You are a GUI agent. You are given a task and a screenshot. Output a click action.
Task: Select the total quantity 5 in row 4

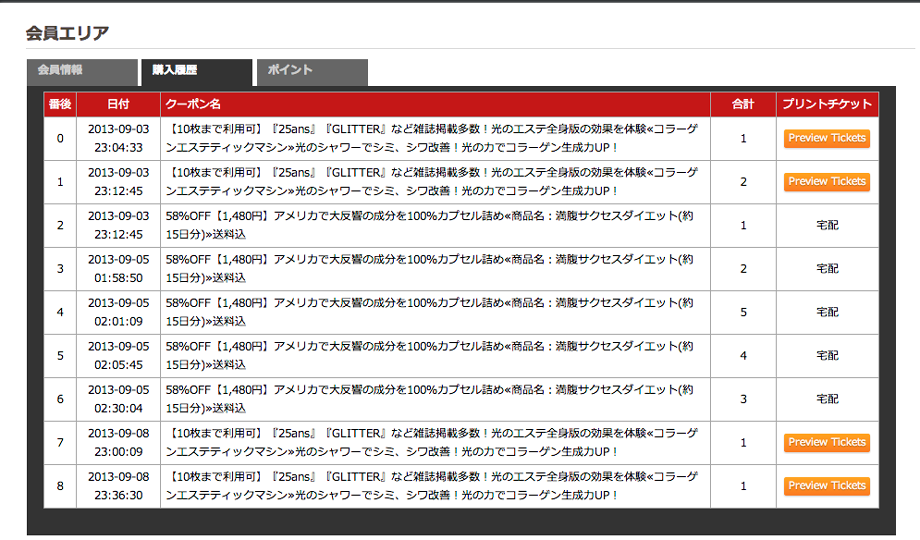pyautogui.click(x=743, y=312)
